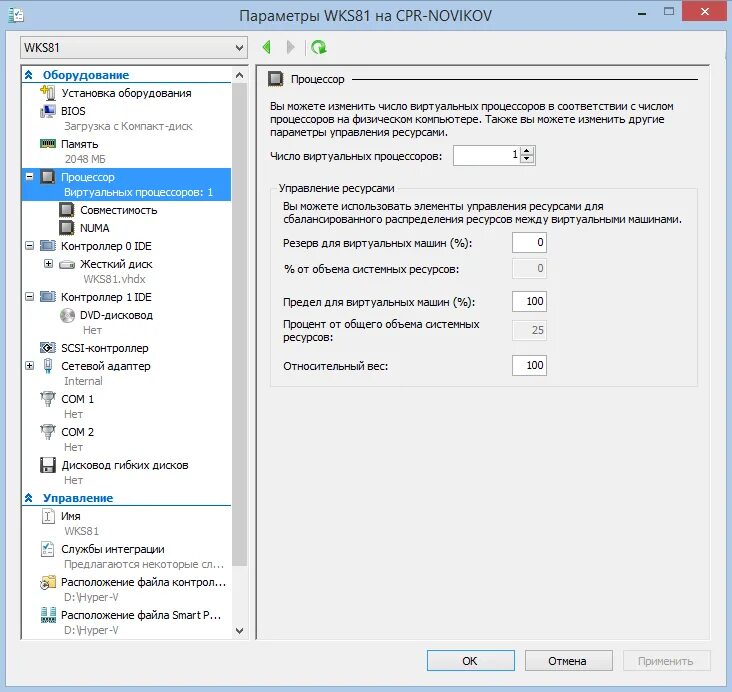Click the Имя name icon

[48, 516]
